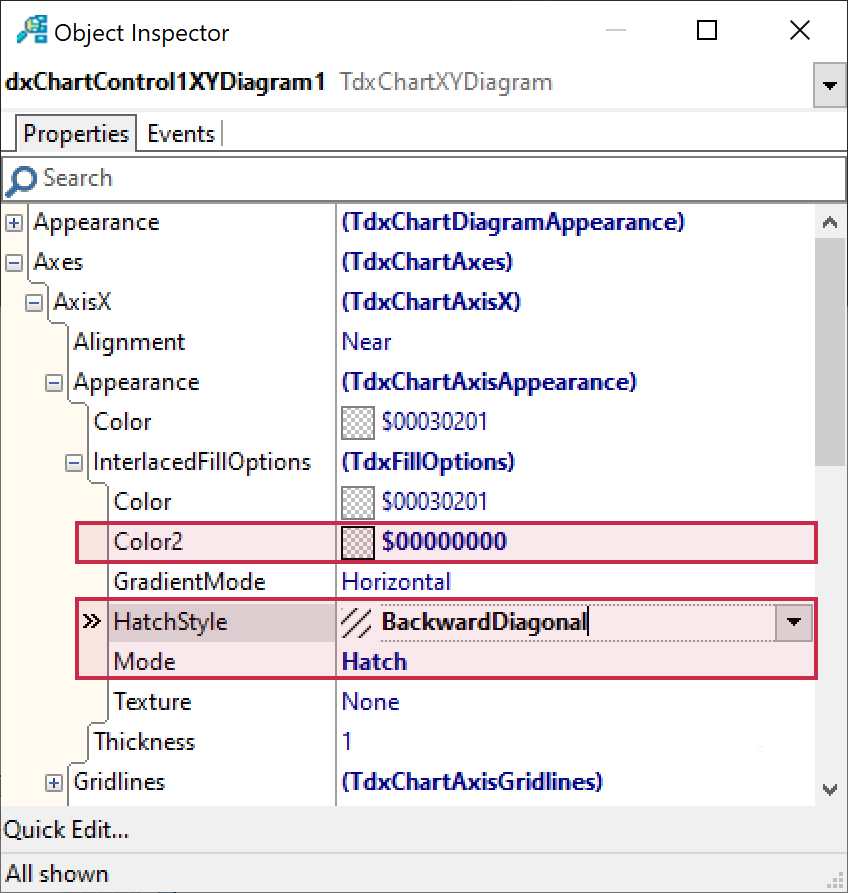Image resolution: width=848 pixels, height=893 pixels.
Task: Select the Properties tab
Action: tap(75, 132)
